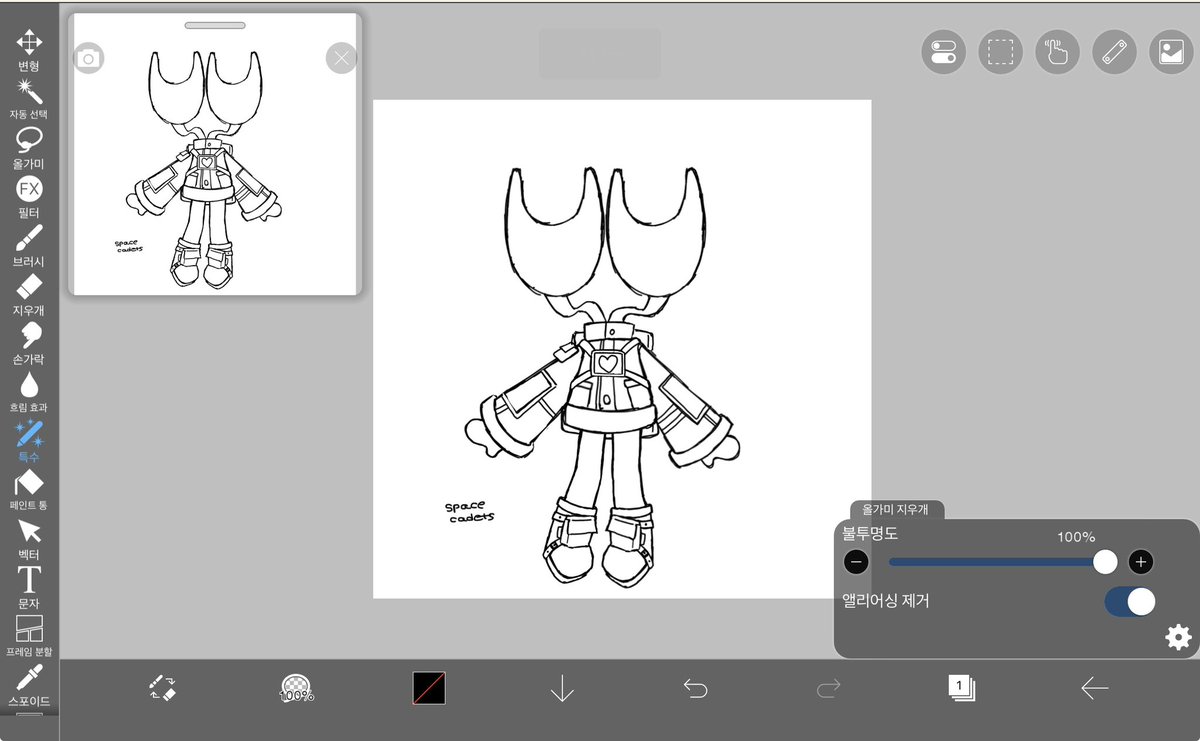The image size is (1200, 741).
Task: Select the 올가미 지우개 tab label
Action: point(896,509)
